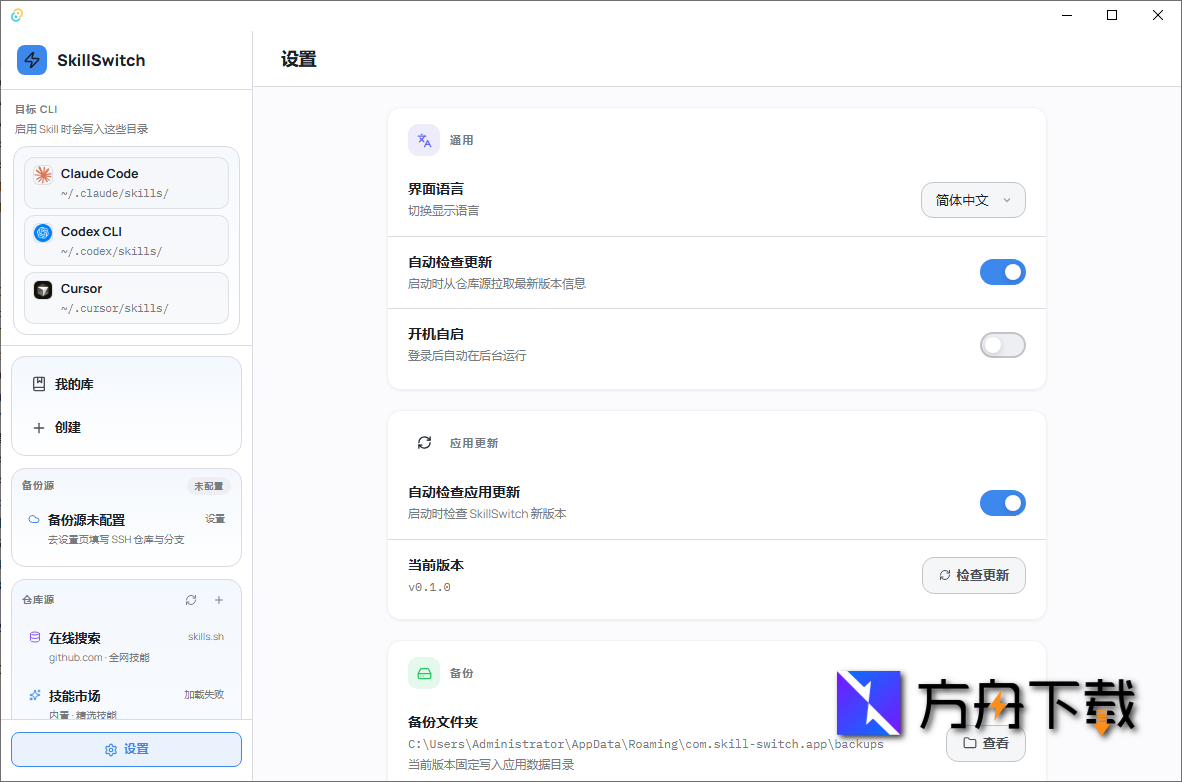Click the 检查更新 button

pos(973,575)
